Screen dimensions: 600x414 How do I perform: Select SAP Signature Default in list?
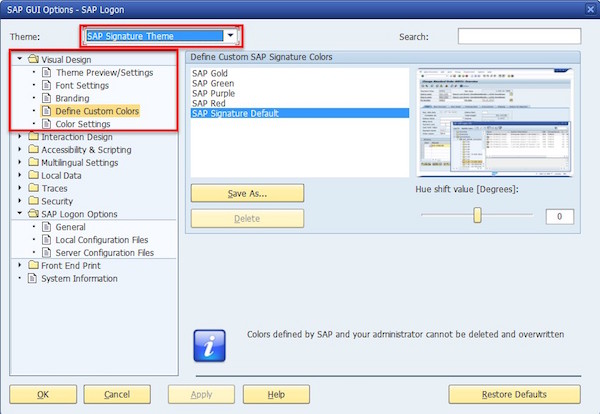click(300, 113)
